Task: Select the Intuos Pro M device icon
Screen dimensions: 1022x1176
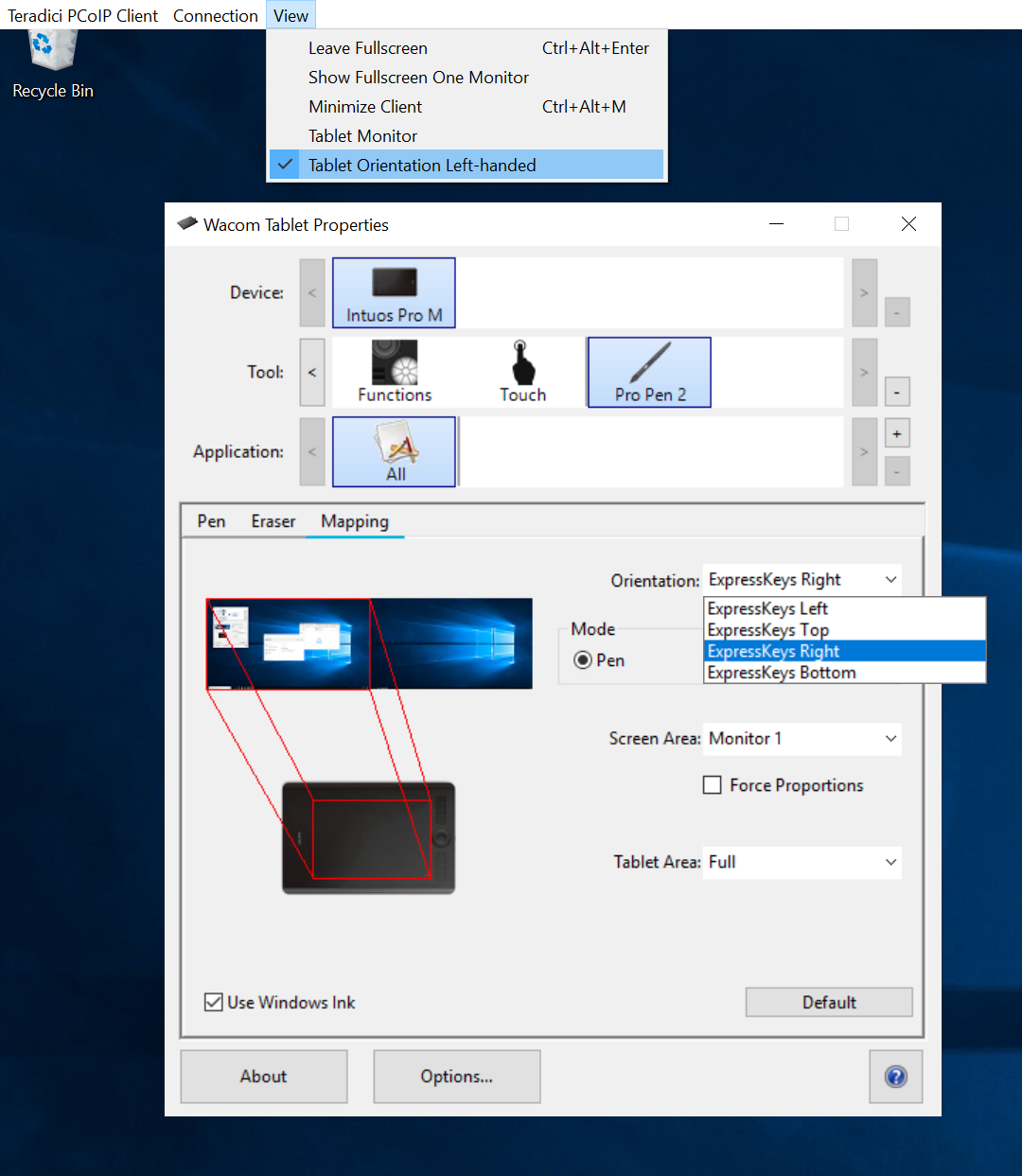Action: coord(394,293)
